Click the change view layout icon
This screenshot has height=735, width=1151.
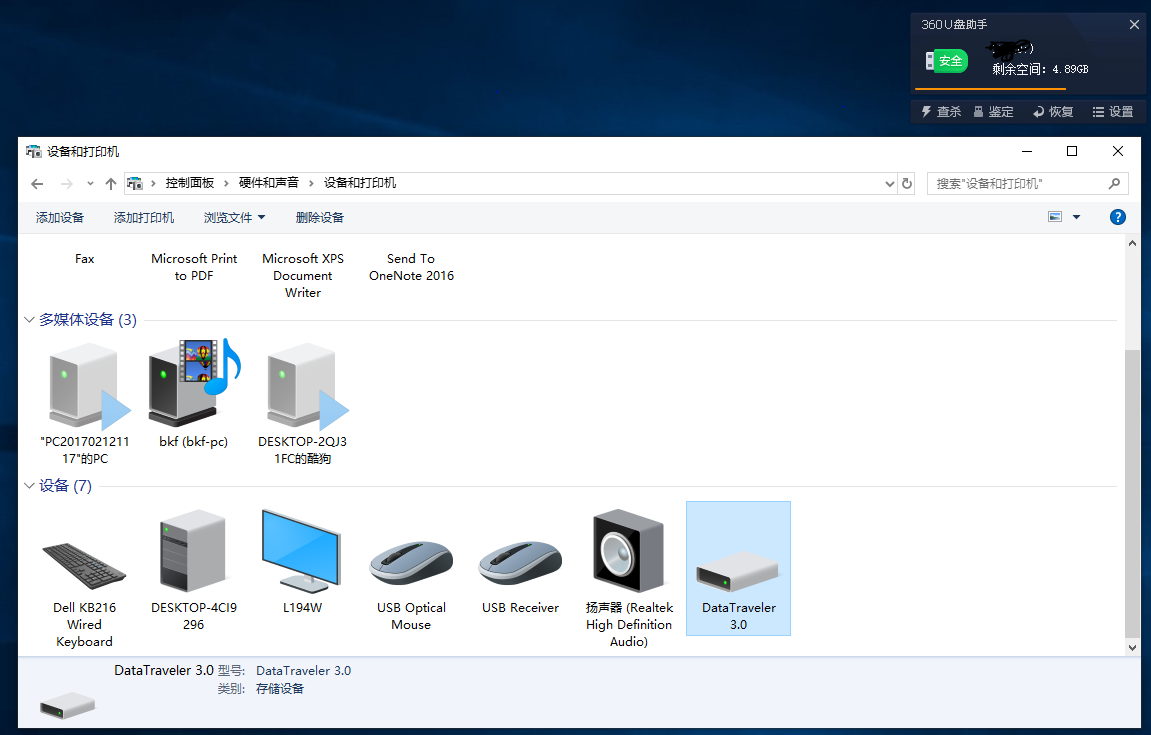tap(1055, 217)
